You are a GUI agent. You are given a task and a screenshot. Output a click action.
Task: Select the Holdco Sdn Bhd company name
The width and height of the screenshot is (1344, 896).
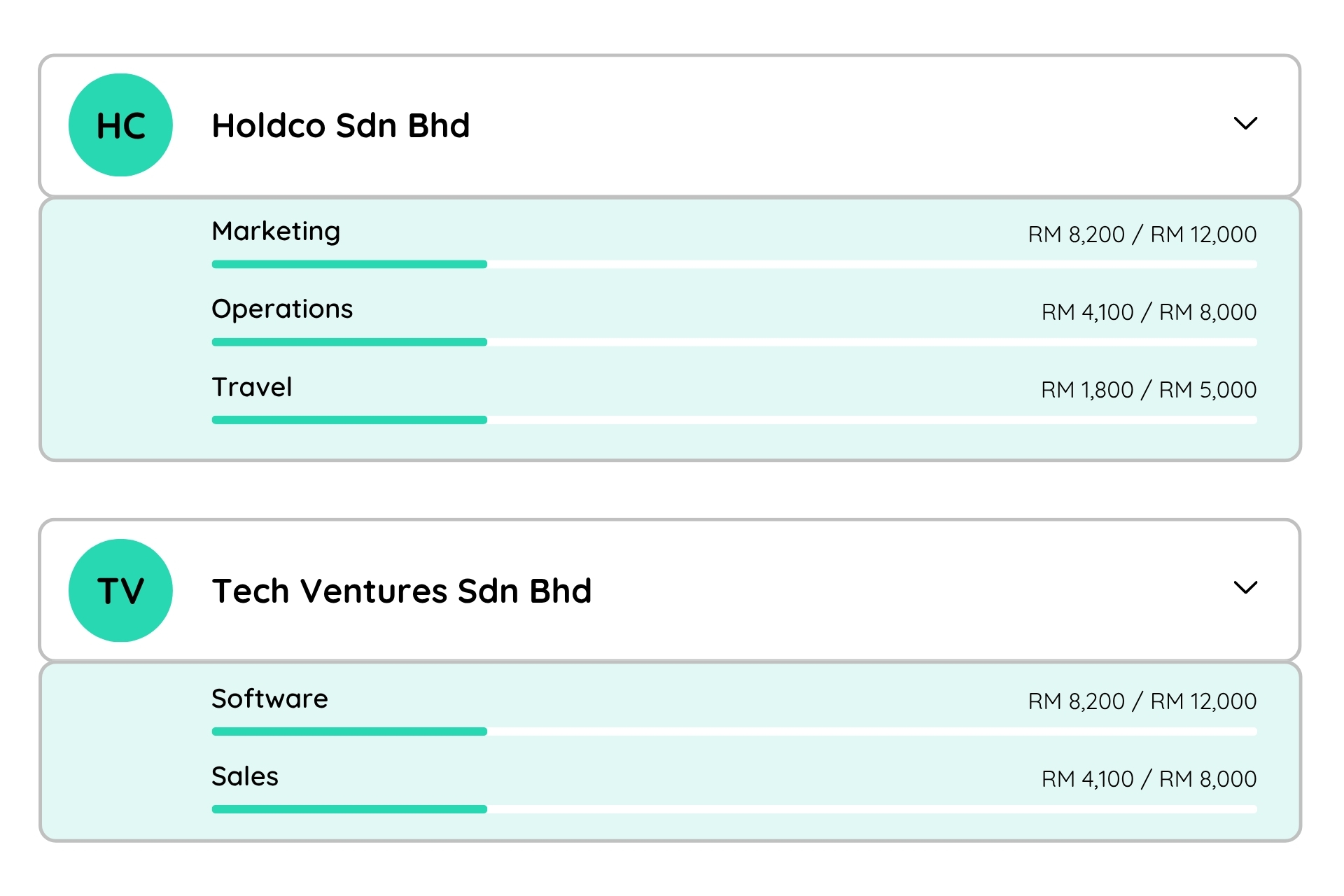pos(341,126)
